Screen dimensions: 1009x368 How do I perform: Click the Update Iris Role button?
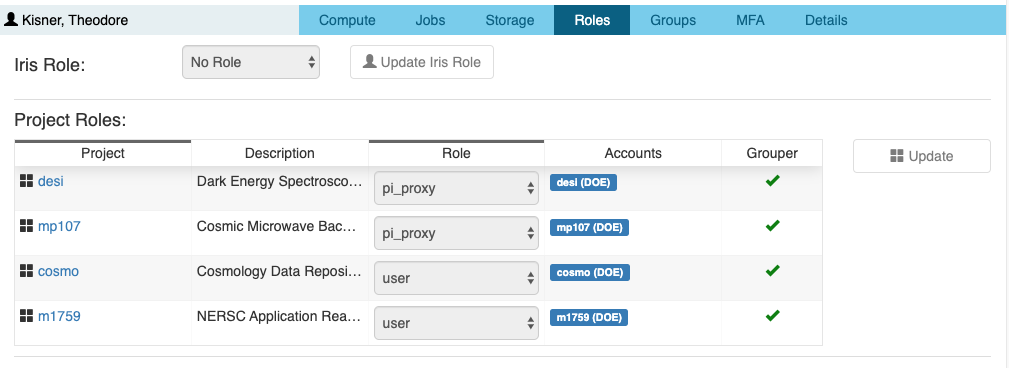tap(422, 62)
